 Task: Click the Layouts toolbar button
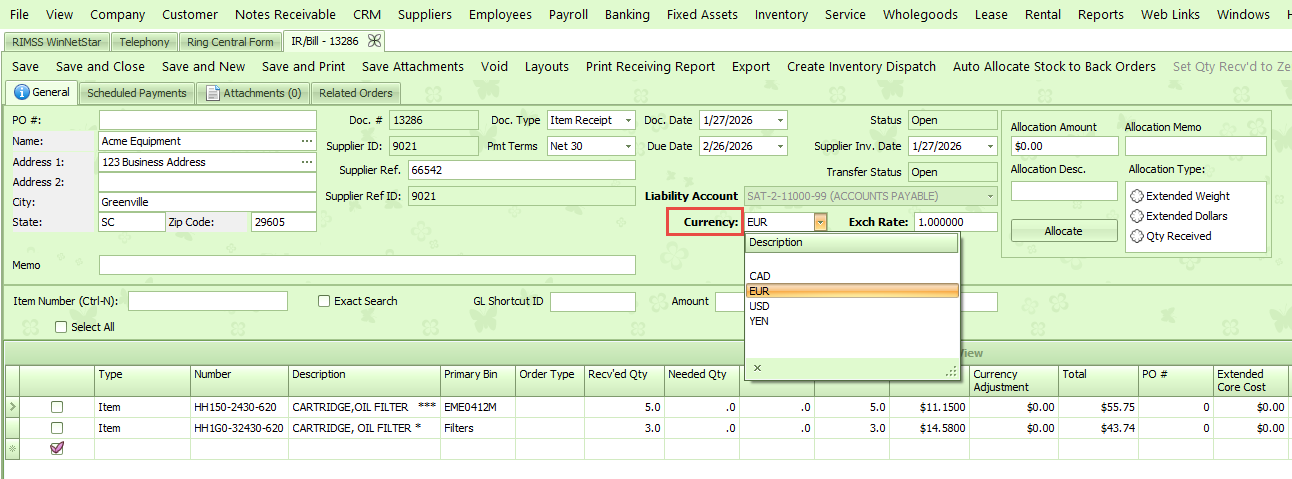pyautogui.click(x=547, y=67)
